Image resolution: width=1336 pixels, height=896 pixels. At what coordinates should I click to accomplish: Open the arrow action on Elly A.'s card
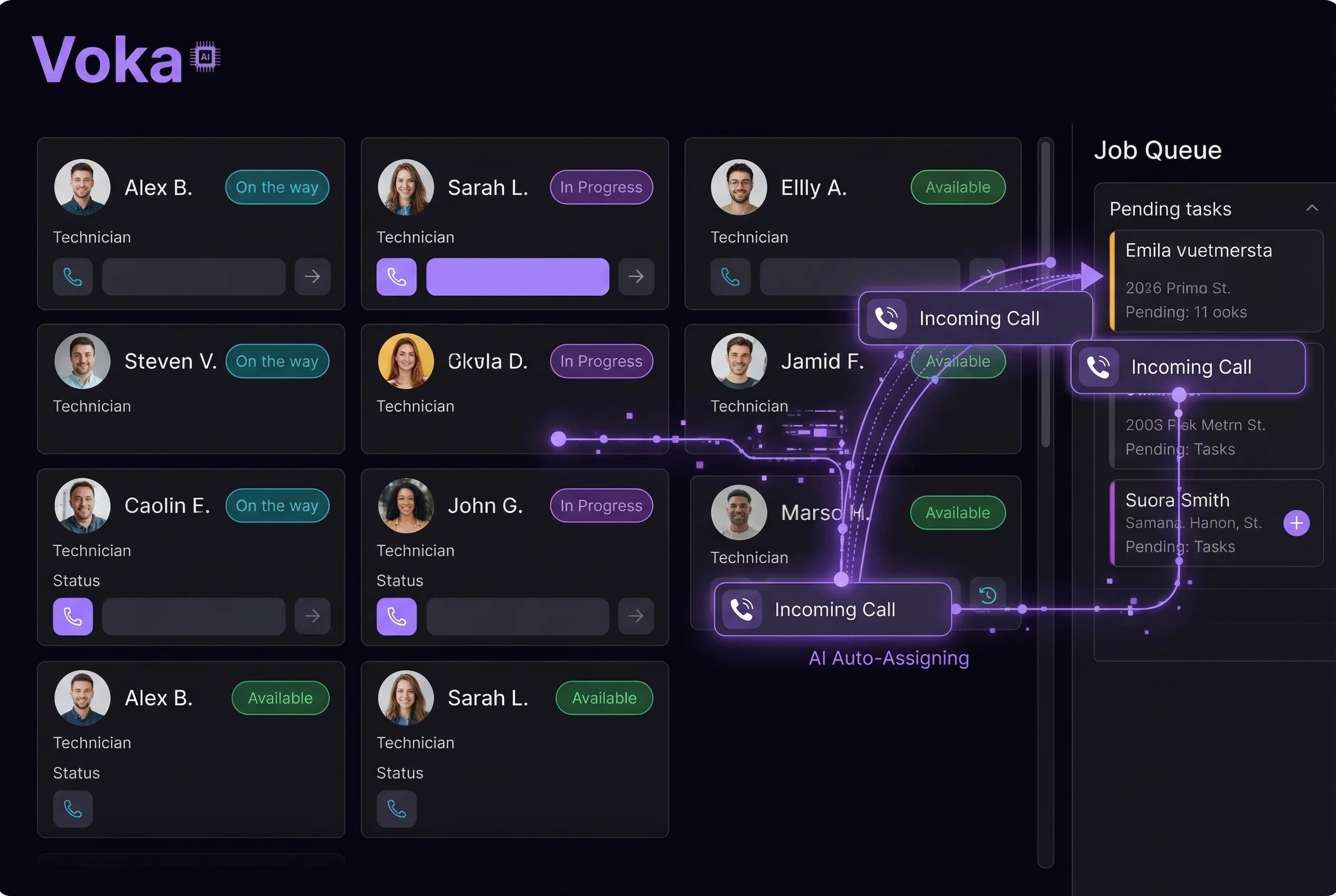989,276
